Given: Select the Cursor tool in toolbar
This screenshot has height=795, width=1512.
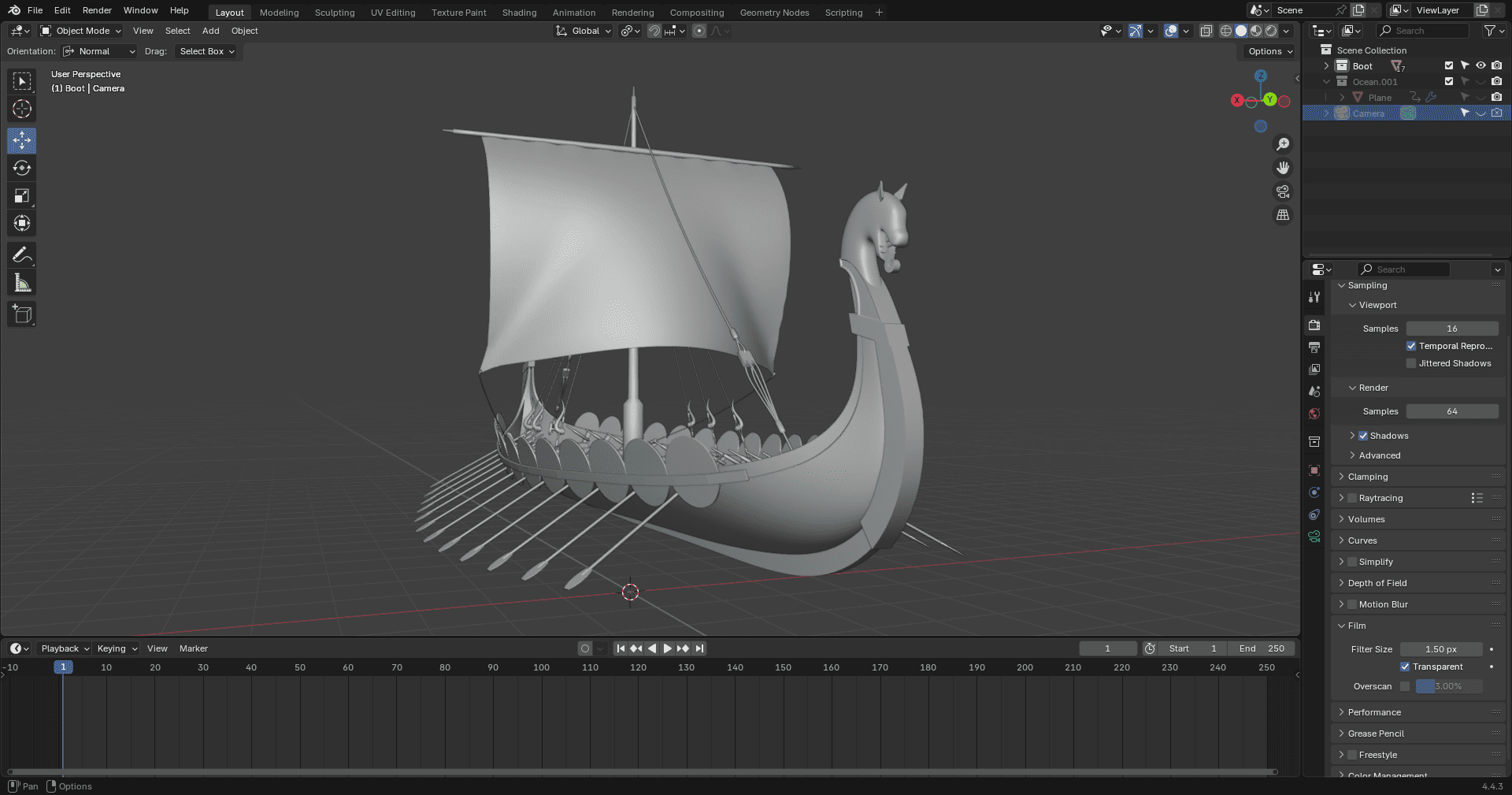Looking at the screenshot, I should pos(22,109).
